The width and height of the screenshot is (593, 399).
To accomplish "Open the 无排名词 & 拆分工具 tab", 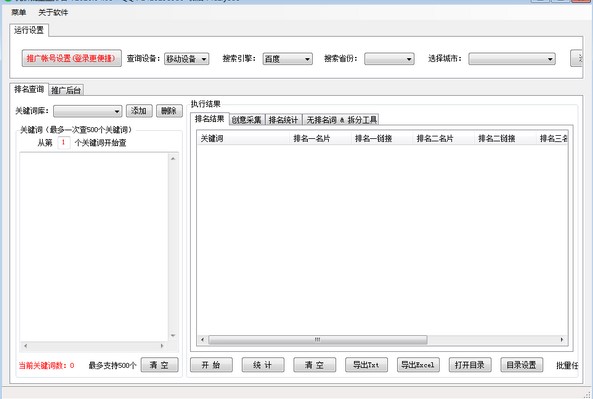I will coord(342,120).
